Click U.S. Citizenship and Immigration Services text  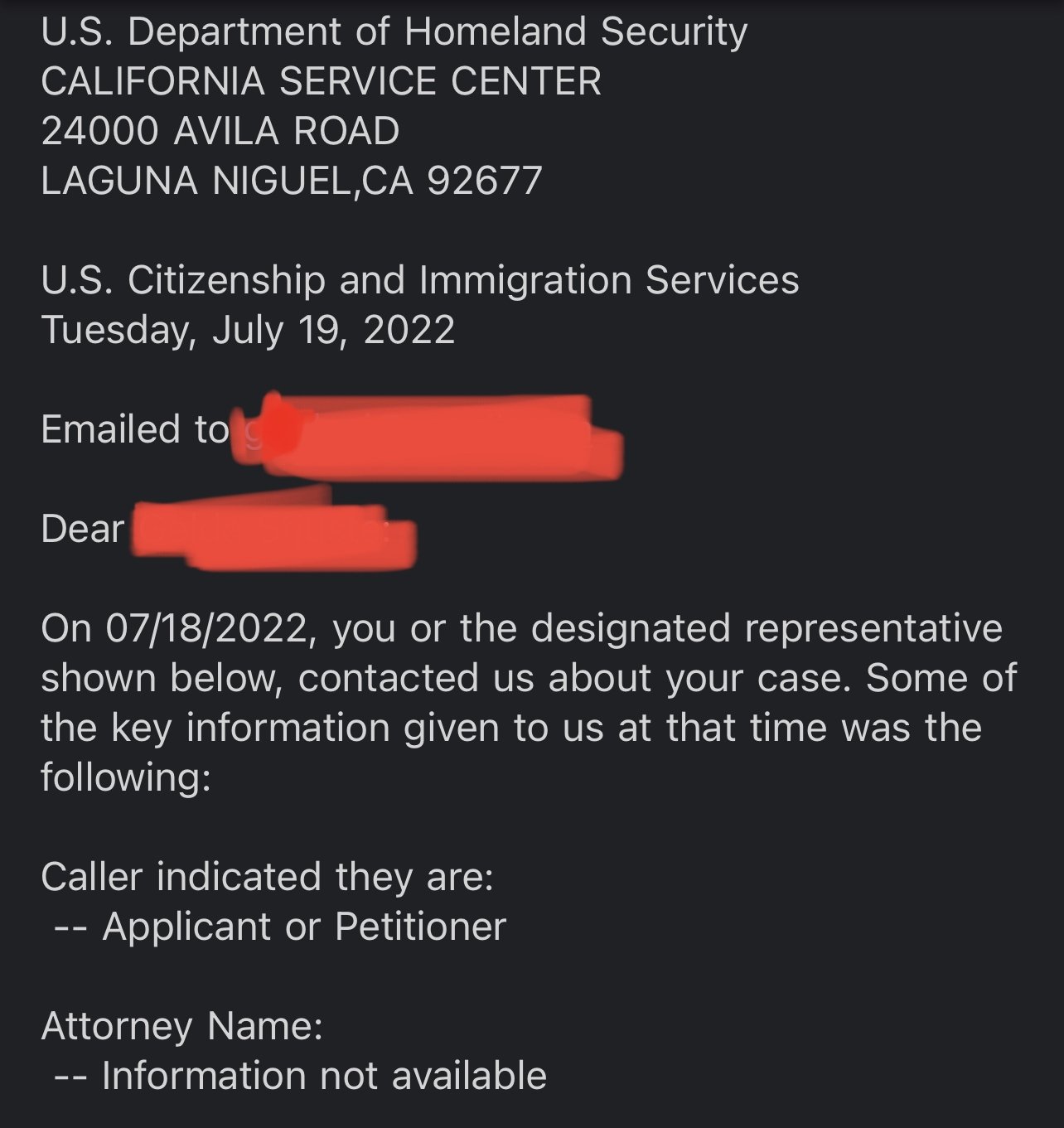point(419,280)
